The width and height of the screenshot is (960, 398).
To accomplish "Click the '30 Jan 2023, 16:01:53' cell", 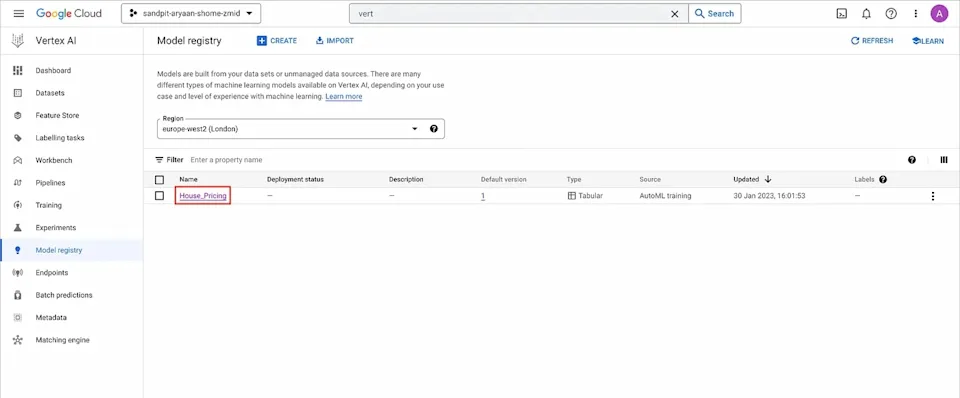I will 769,196.
